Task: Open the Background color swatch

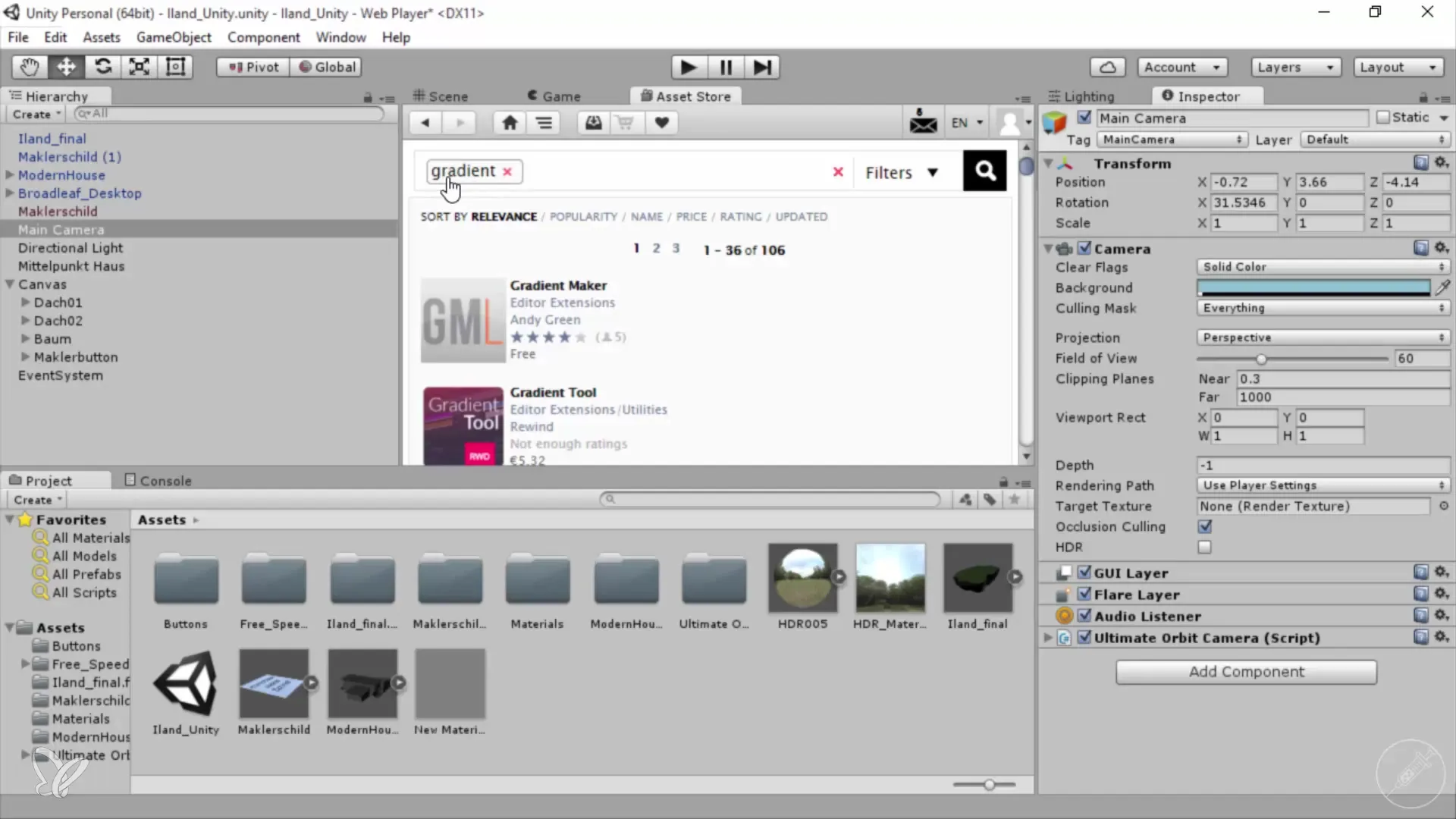Action: pyautogui.click(x=1313, y=287)
